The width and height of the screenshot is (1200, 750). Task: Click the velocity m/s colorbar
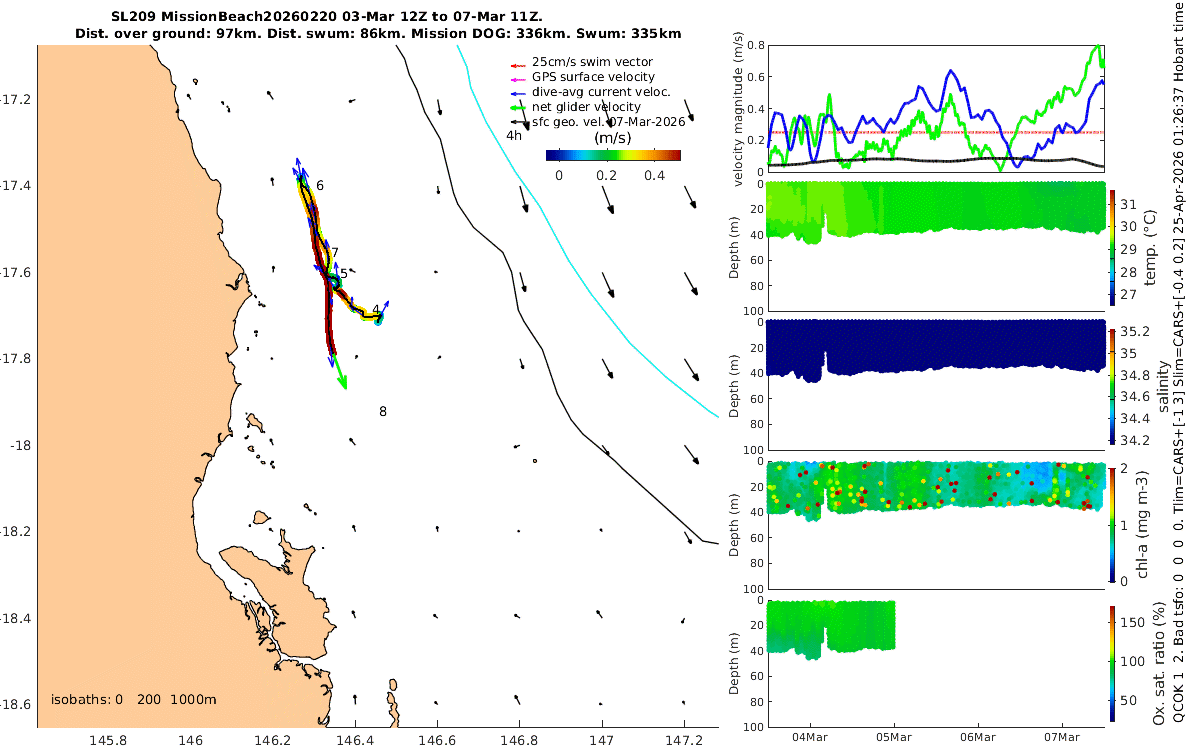tap(613, 155)
